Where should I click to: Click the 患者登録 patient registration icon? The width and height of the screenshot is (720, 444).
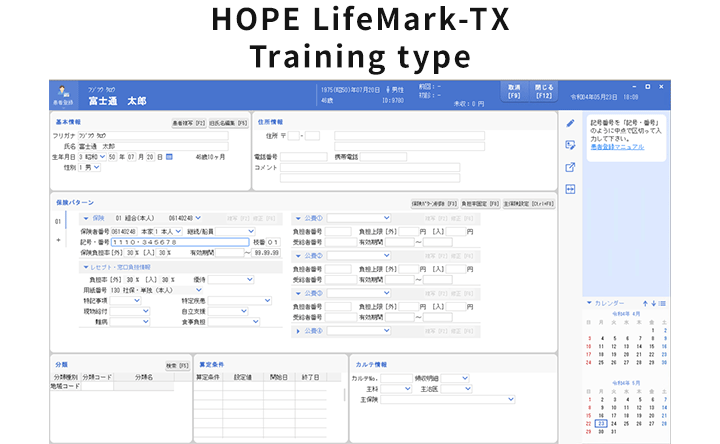click(62, 95)
